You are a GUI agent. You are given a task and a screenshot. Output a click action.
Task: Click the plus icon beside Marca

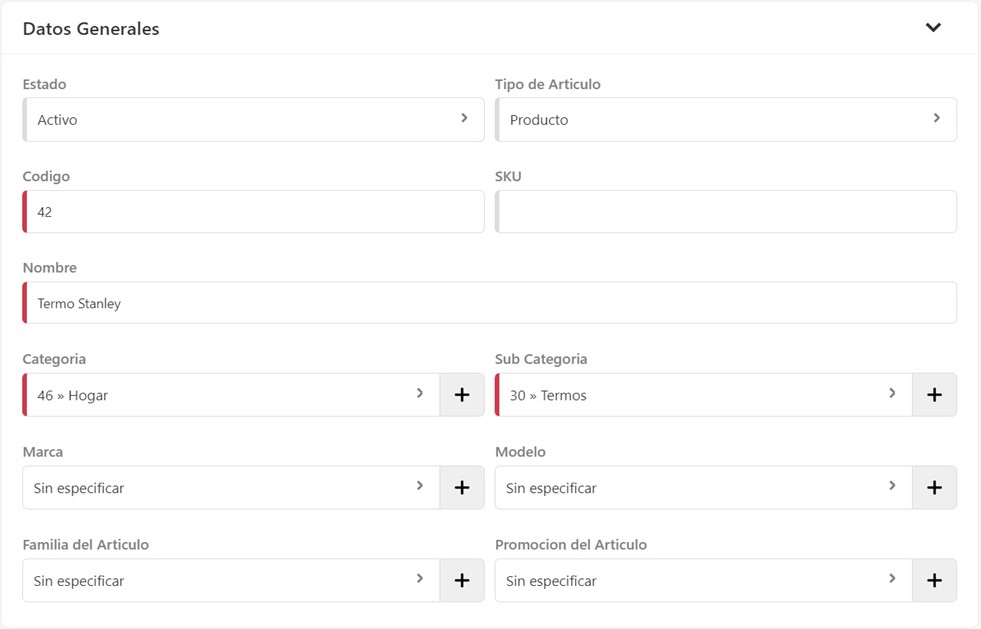462,488
